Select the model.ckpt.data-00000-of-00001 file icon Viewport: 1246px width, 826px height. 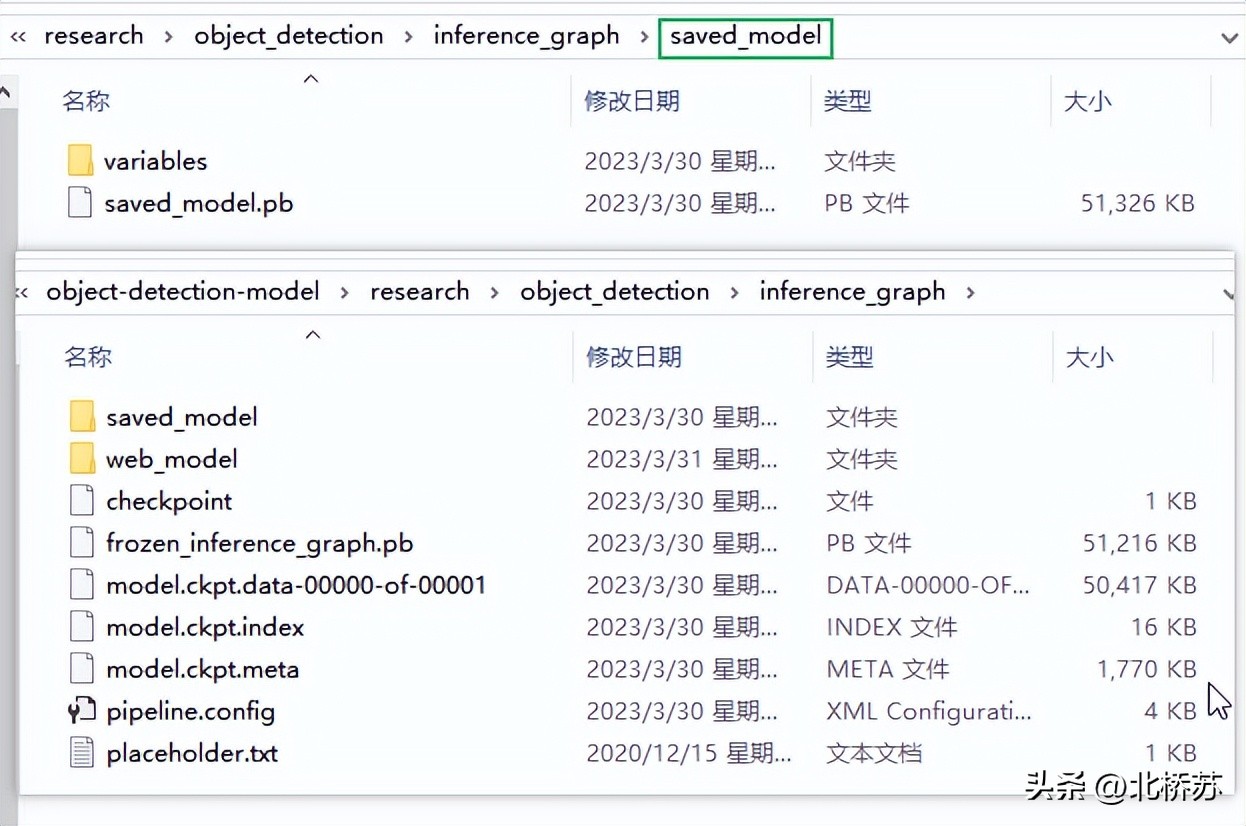(82, 585)
